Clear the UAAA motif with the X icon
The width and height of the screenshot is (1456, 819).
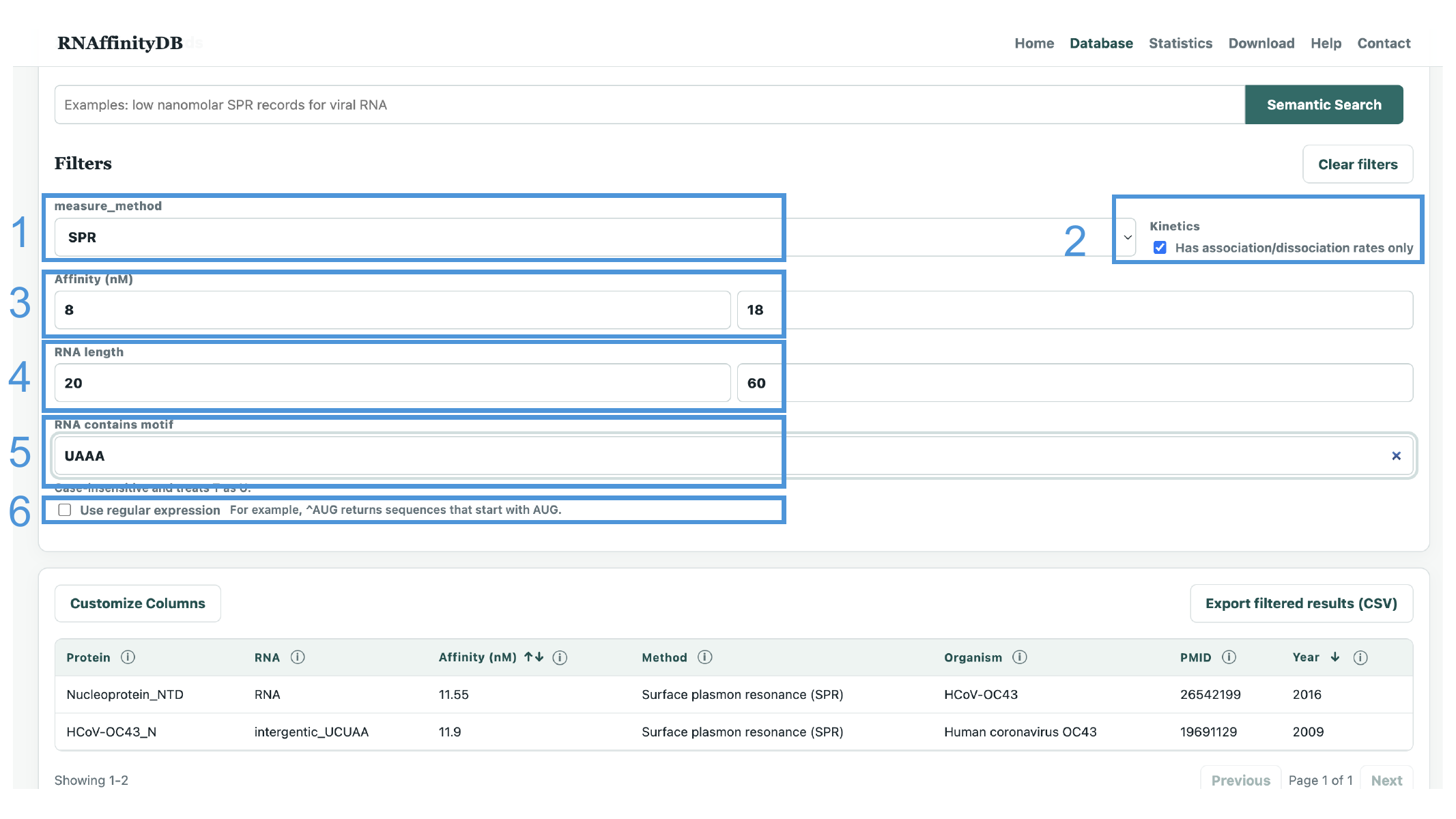pos(1396,456)
